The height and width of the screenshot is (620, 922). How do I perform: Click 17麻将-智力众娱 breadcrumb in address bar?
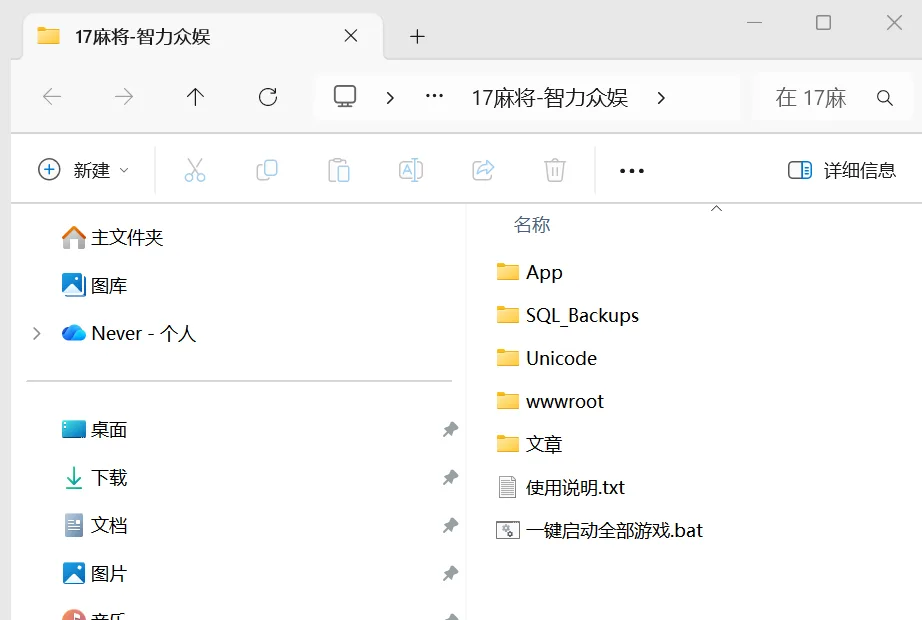pyautogui.click(x=550, y=98)
